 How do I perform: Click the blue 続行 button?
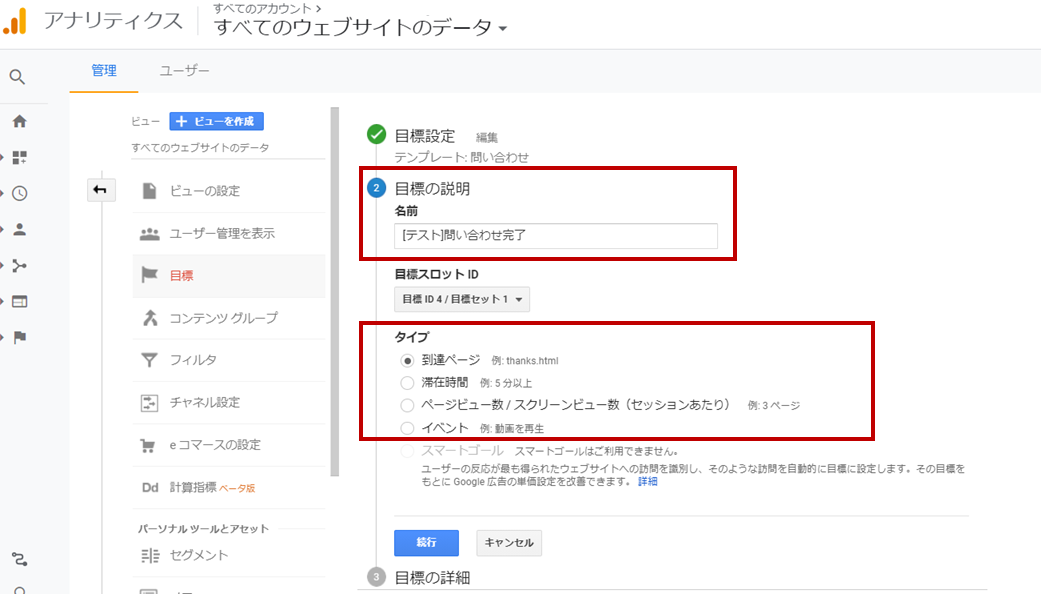point(426,543)
